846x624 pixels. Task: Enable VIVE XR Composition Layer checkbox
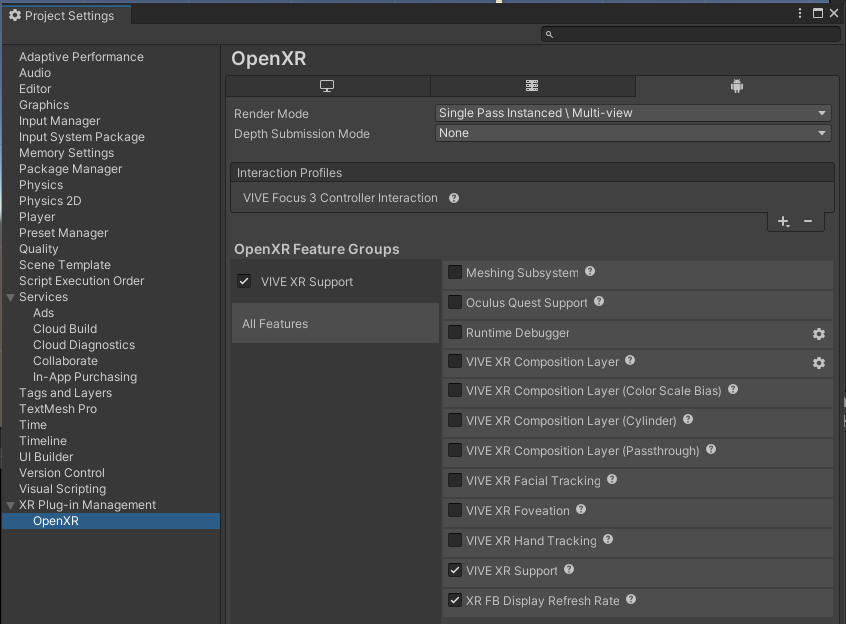click(455, 361)
